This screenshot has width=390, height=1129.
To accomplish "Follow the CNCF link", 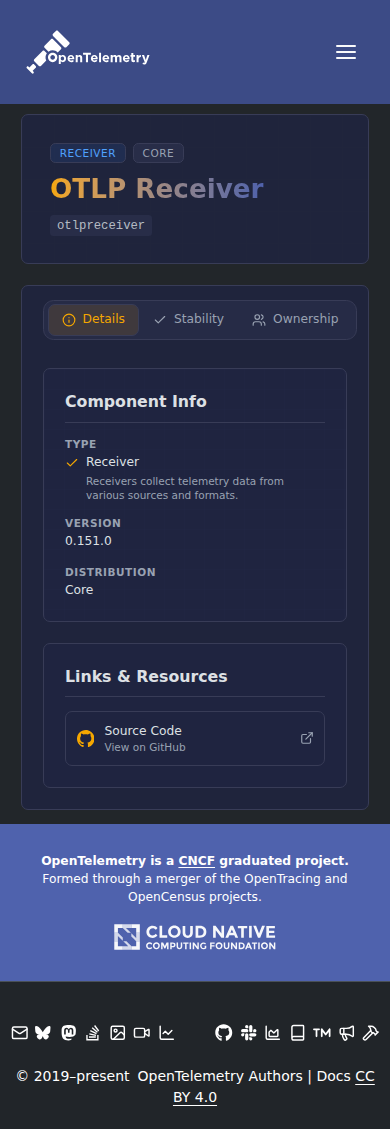I will coord(197,860).
